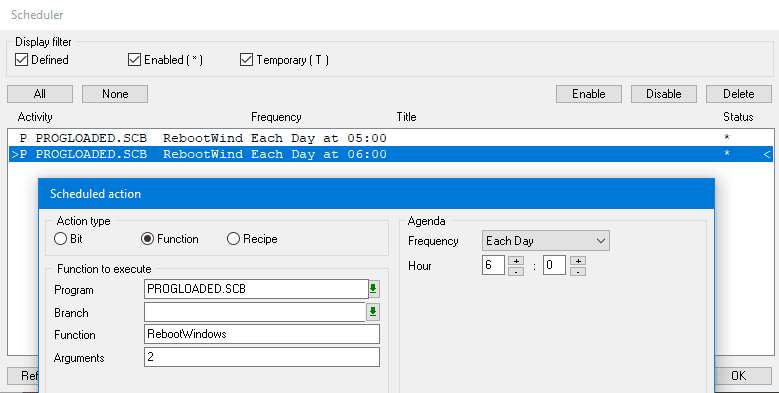This screenshot has width=779, height=393.
Task: Click the Frequency column header
Action: [x=276, y=117]
